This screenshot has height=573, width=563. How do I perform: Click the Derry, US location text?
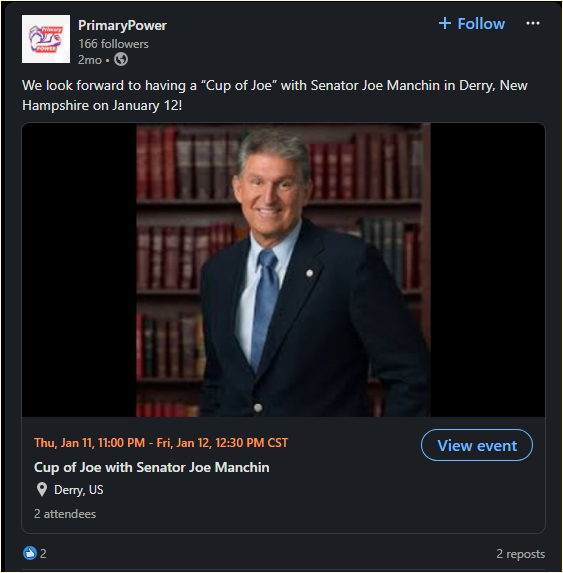point(79,490)
